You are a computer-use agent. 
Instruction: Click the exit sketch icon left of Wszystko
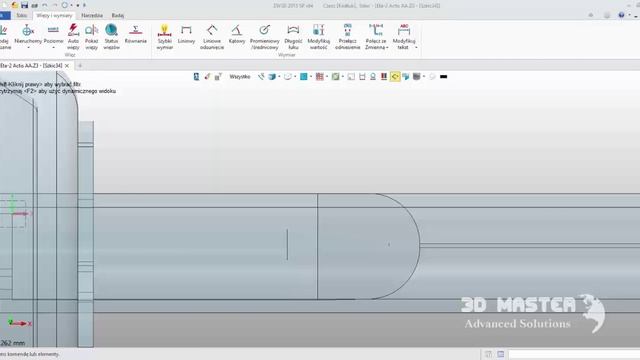click(x=196, y=77)
